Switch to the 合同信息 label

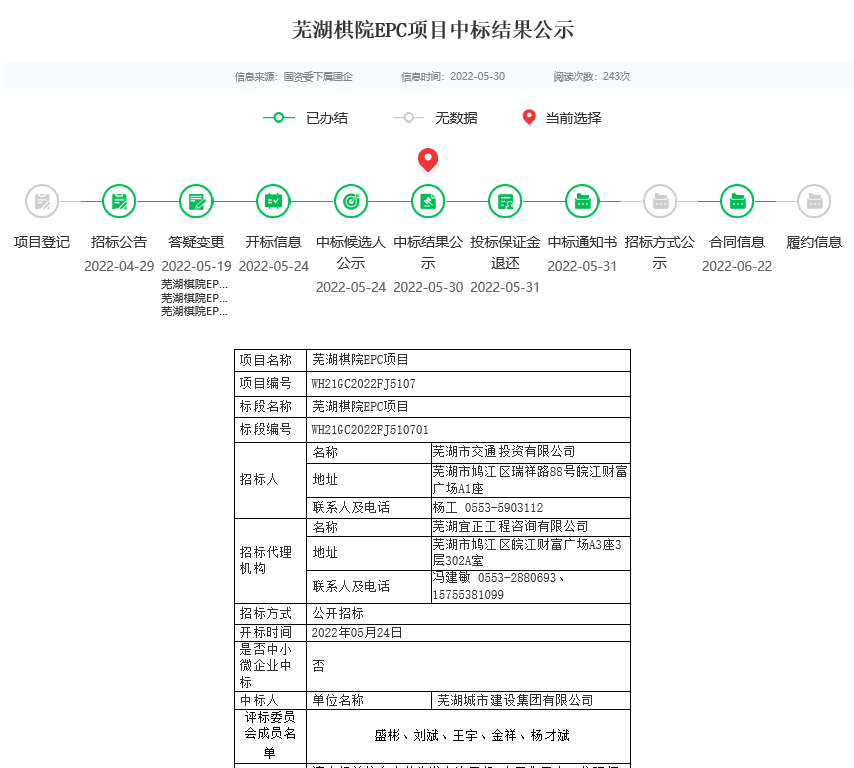737,242
